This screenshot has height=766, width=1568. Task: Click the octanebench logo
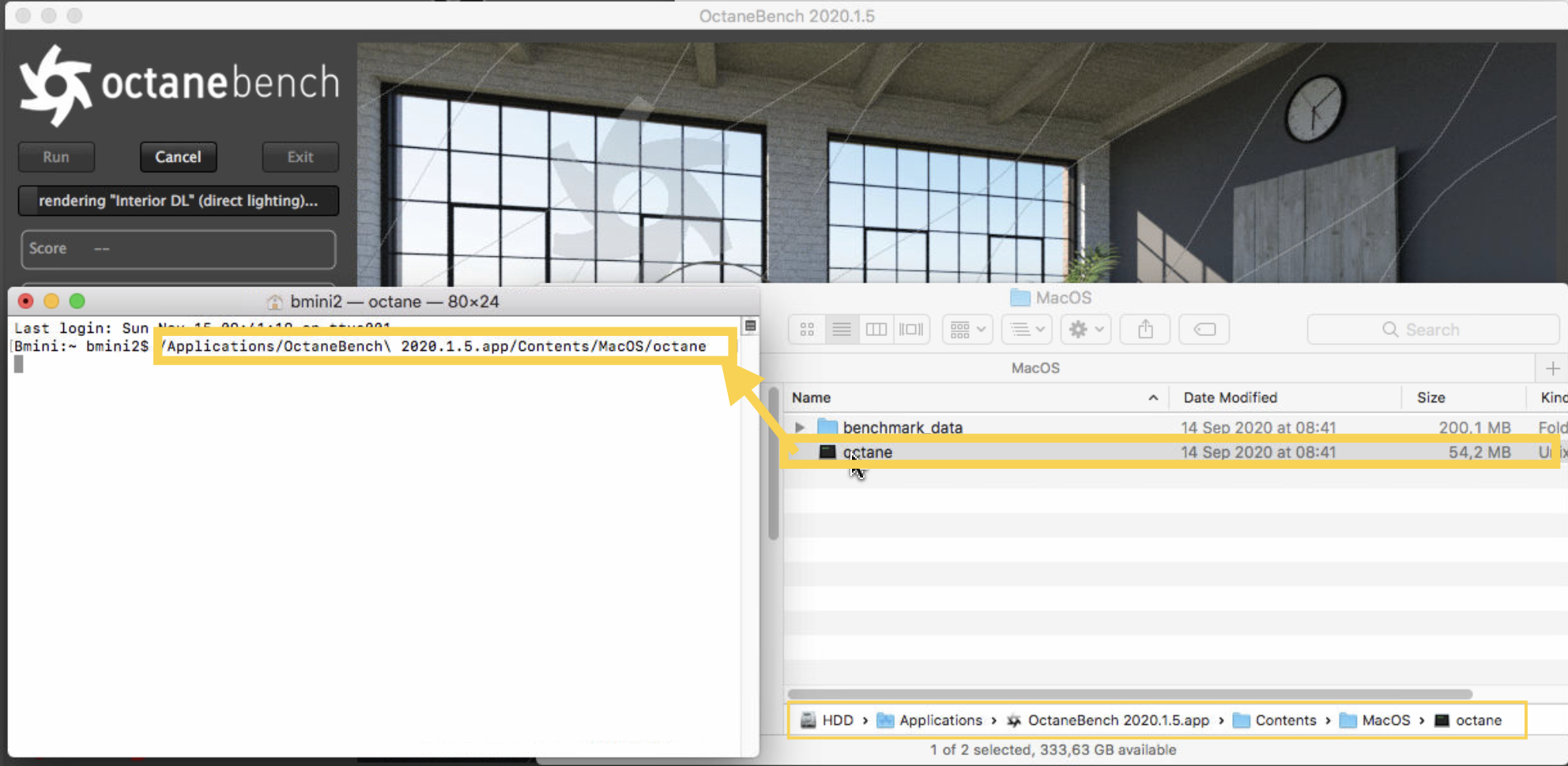point(179,84)
